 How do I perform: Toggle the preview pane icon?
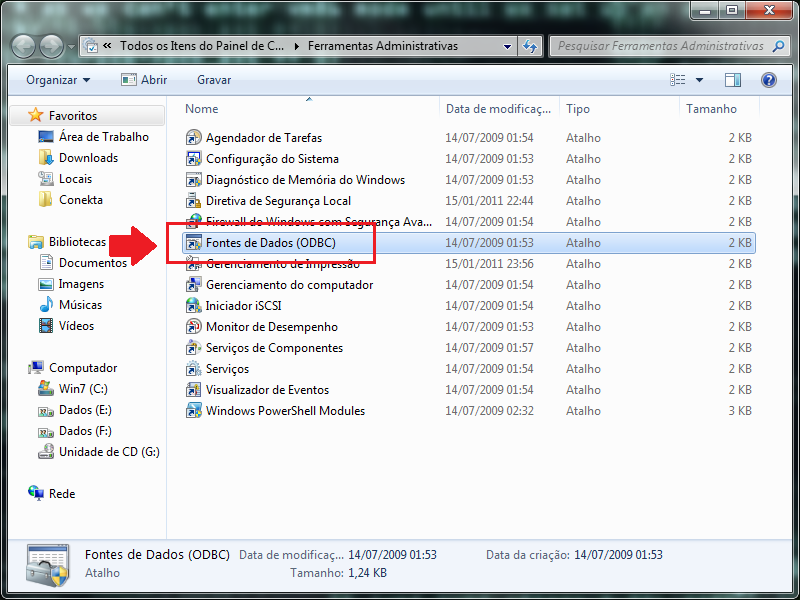click(733, 80)
